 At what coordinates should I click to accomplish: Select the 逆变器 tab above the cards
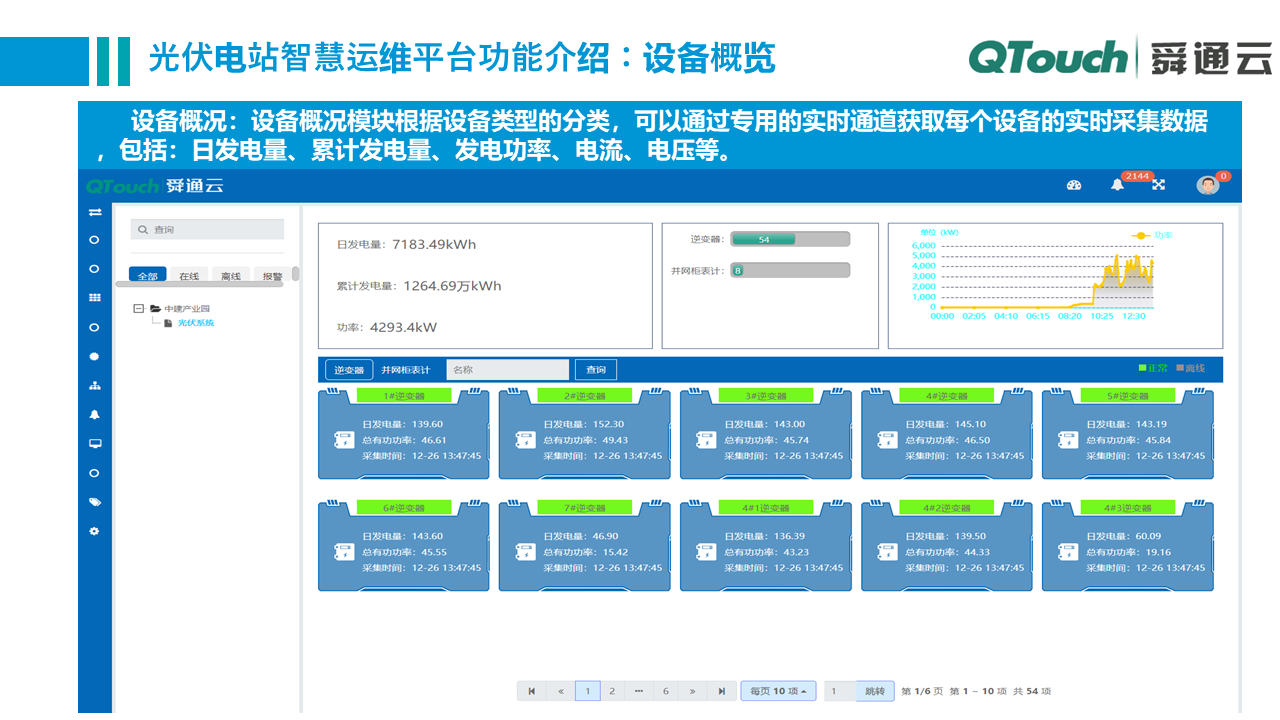pyautogui.click(x=348, y=368)
